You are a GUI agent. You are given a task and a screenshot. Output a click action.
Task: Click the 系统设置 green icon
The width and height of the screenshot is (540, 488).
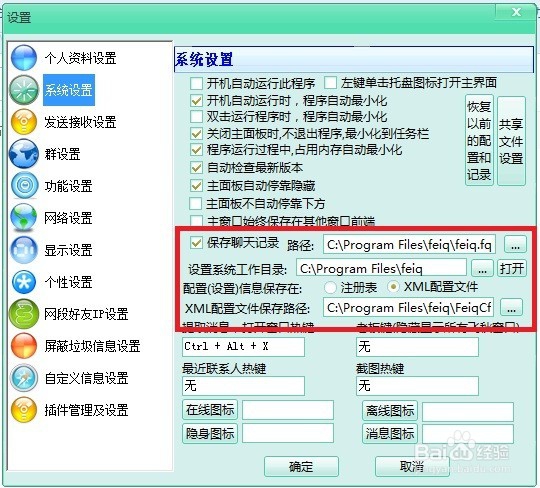(x=23, y=90)
